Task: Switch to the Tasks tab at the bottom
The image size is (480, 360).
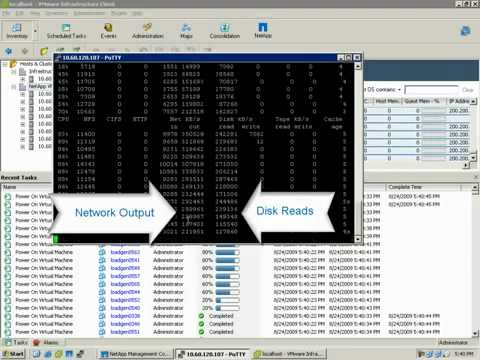Action: click(16, 342)
